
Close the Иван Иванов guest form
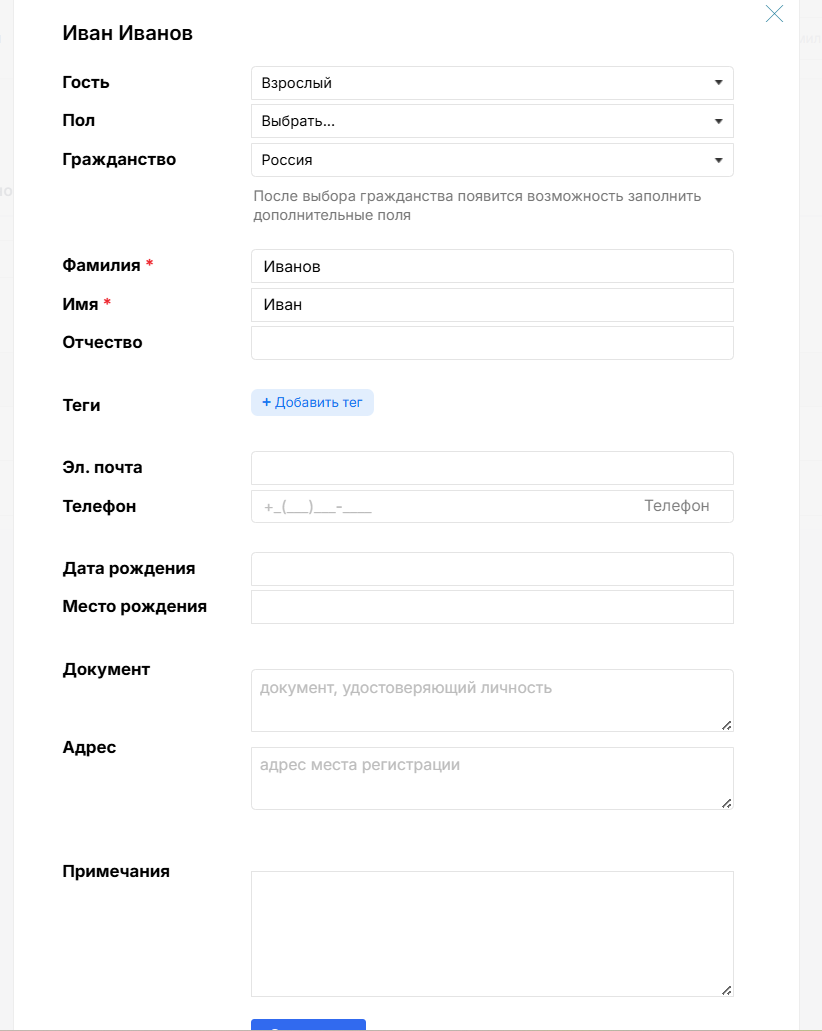tap(774, 13)
